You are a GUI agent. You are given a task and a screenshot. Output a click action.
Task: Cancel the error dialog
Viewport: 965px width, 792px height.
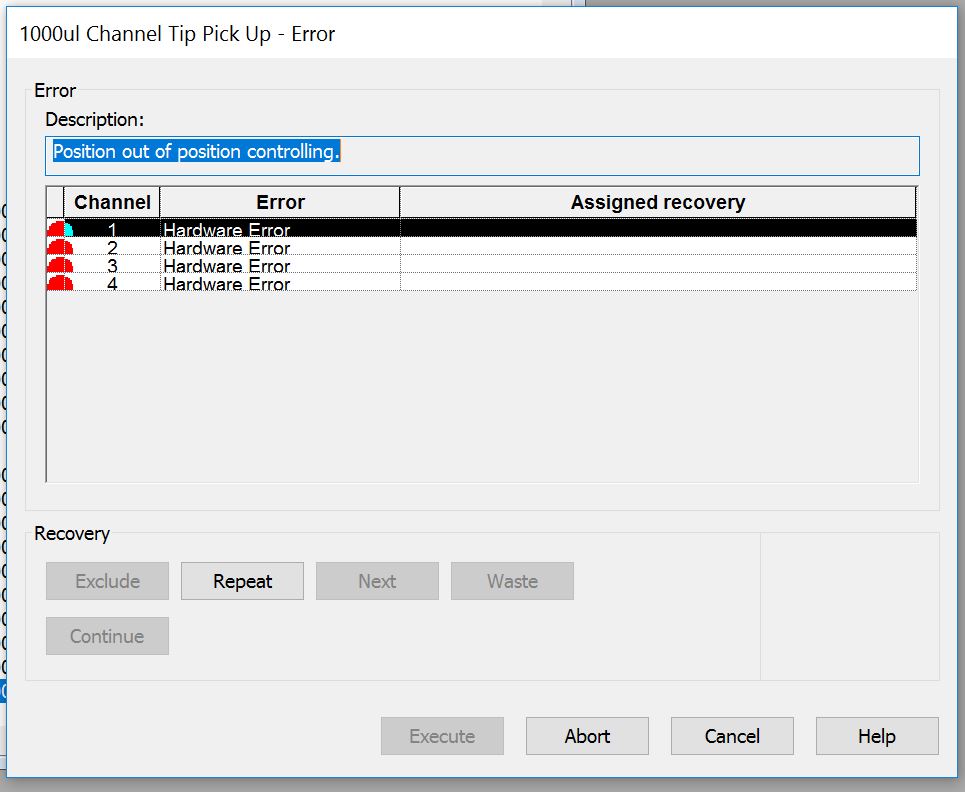[x=732, y=736]
